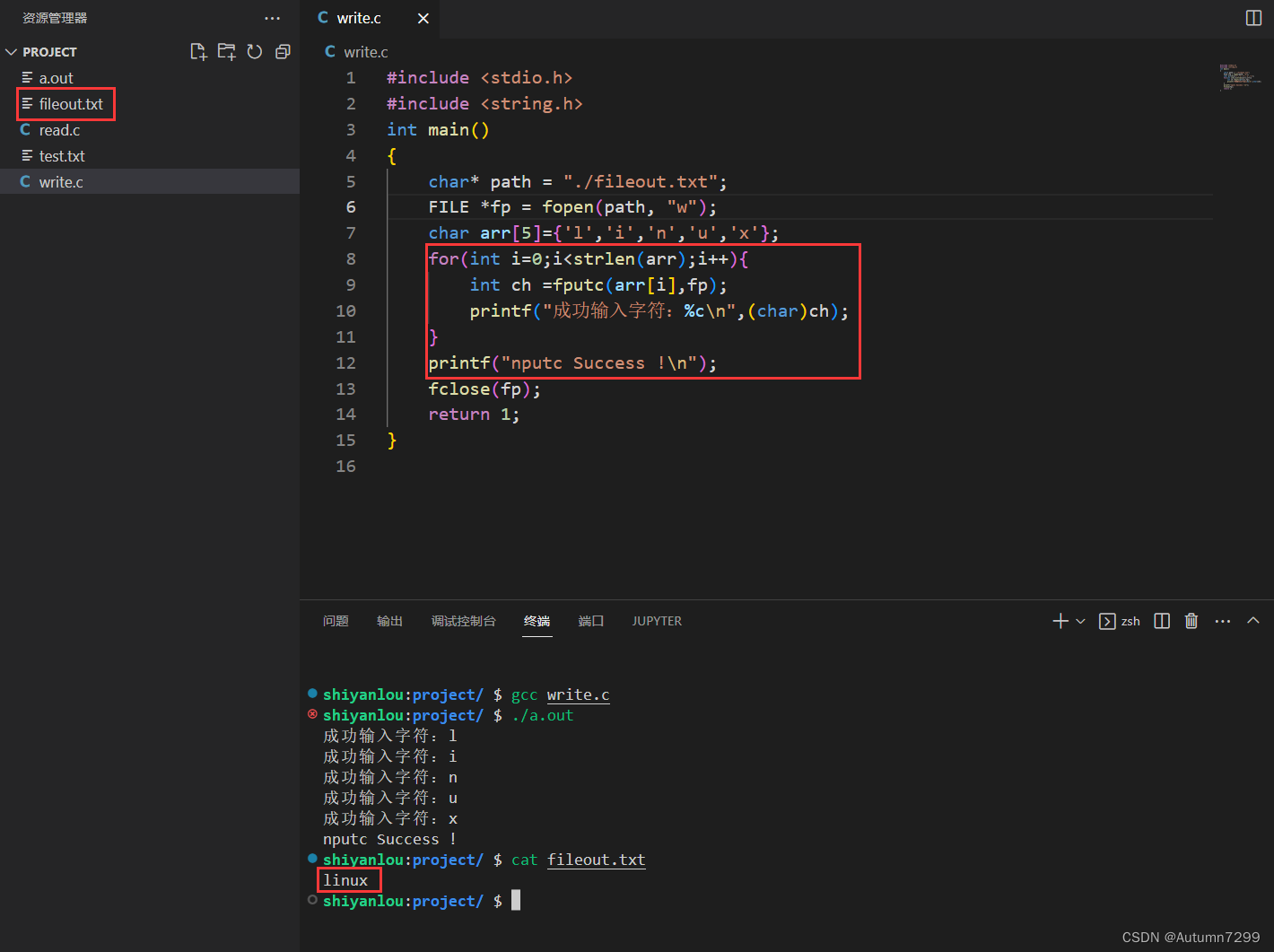Click the file icon beside a.out
Viewport: 1274px width, 952px height.
point(27,78)
